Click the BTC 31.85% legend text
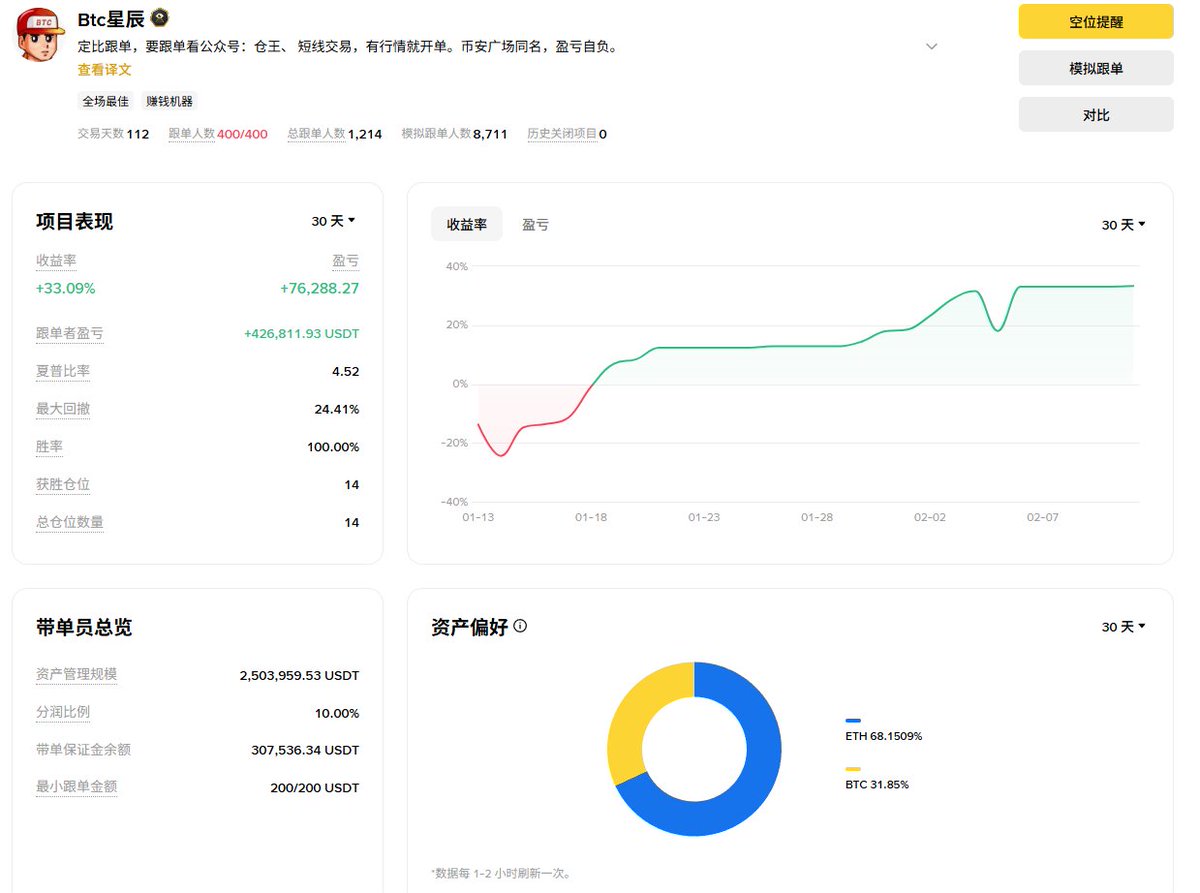Viewport: 1200px width, 893px height. click(877, 785)
